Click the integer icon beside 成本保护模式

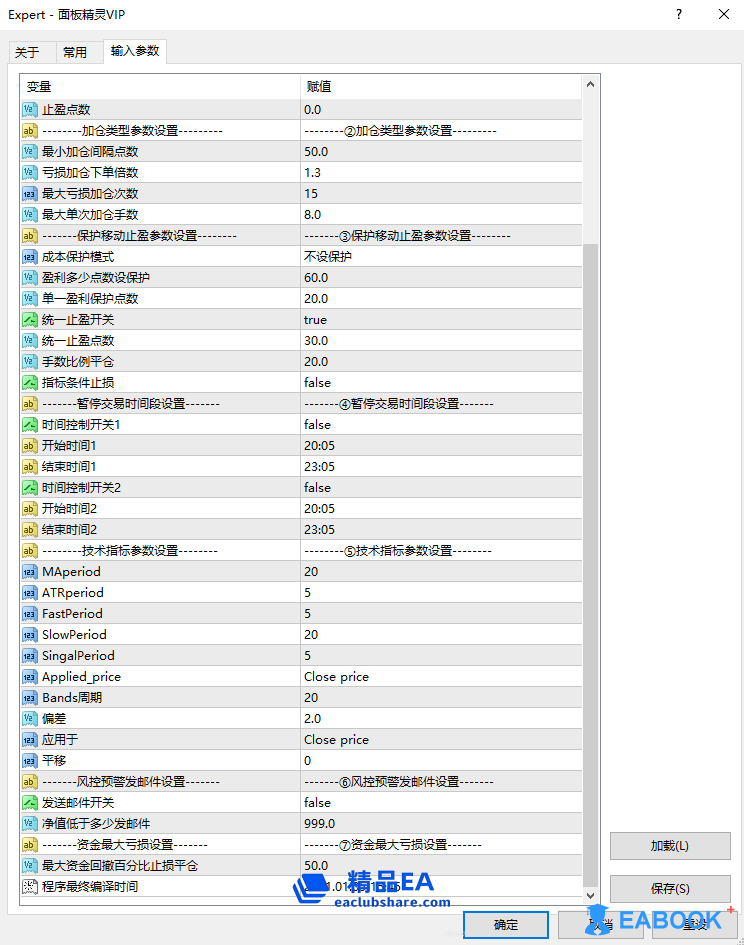coord(30,257)
